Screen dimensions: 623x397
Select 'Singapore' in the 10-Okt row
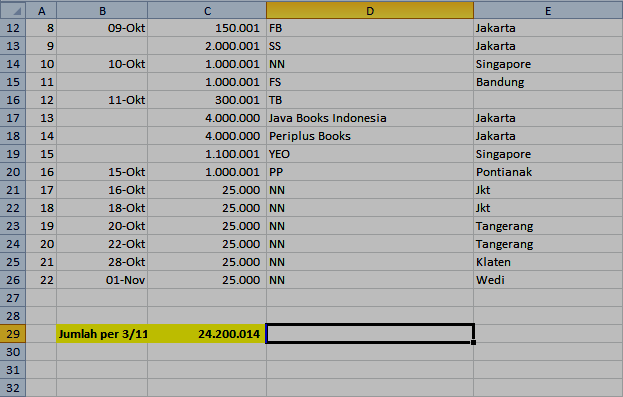548,64
